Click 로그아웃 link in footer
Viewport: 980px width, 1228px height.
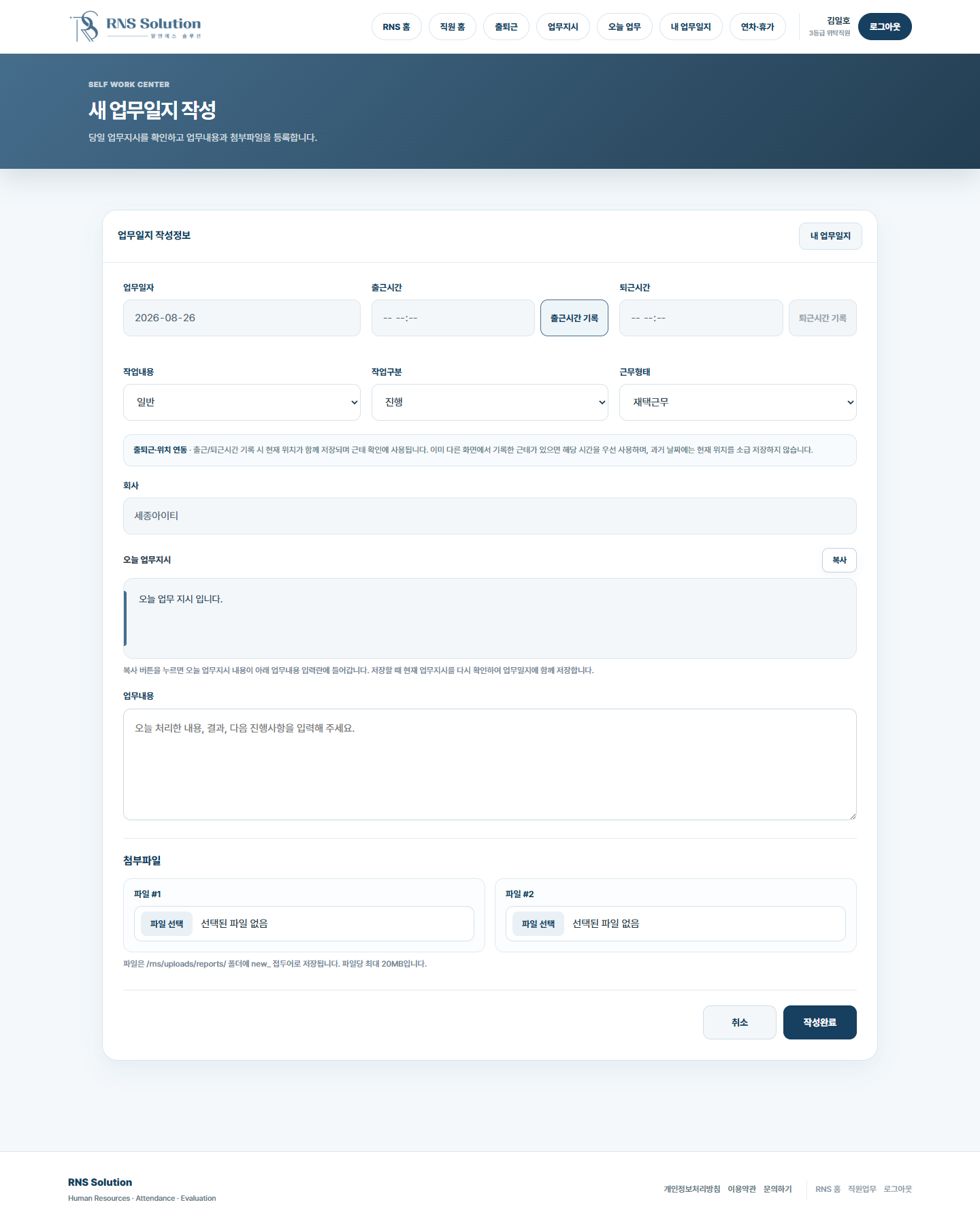click(898, 1189)
